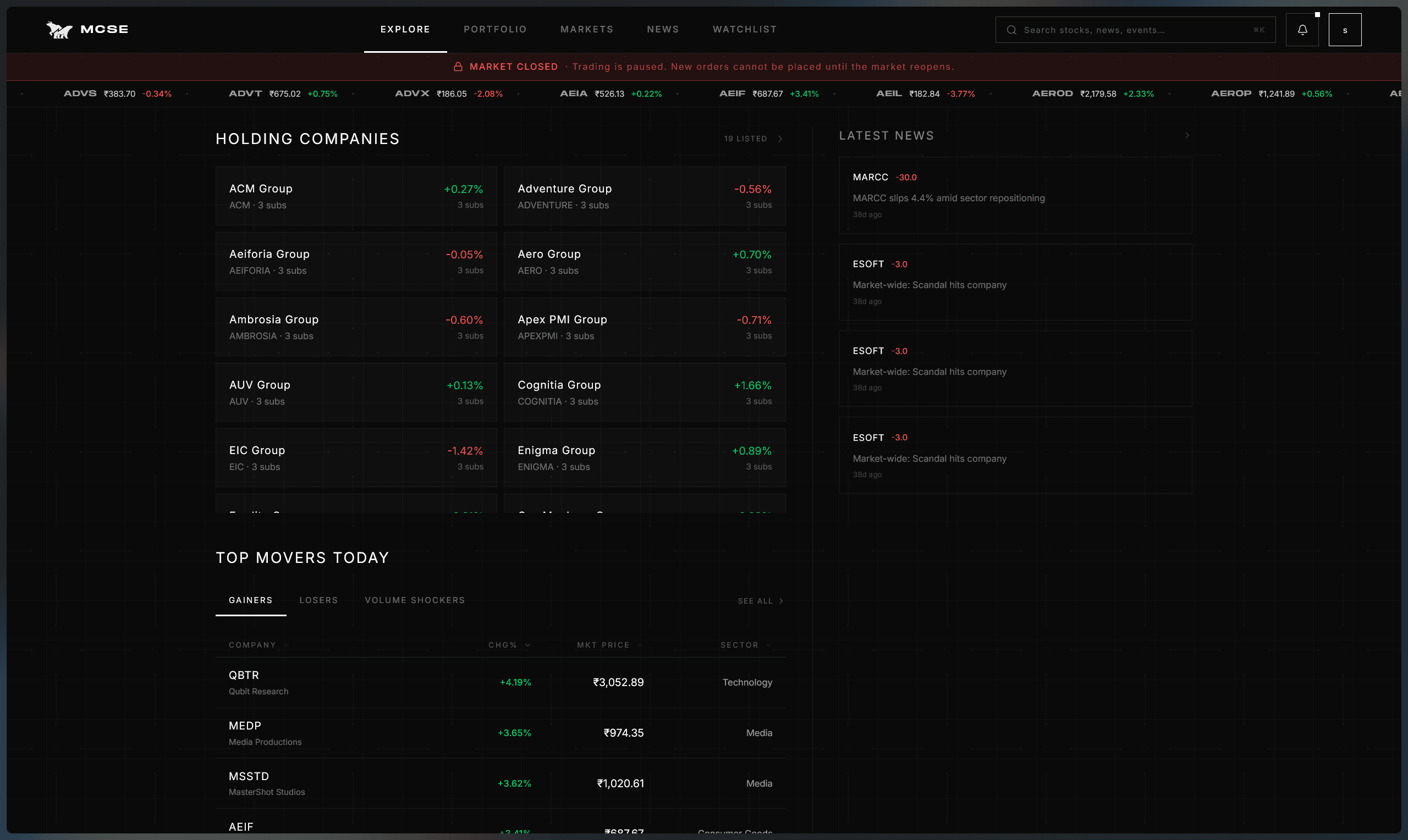Open the first ESOFT scandal news item
1408x840 pixels.
(x=1015, y=282)
